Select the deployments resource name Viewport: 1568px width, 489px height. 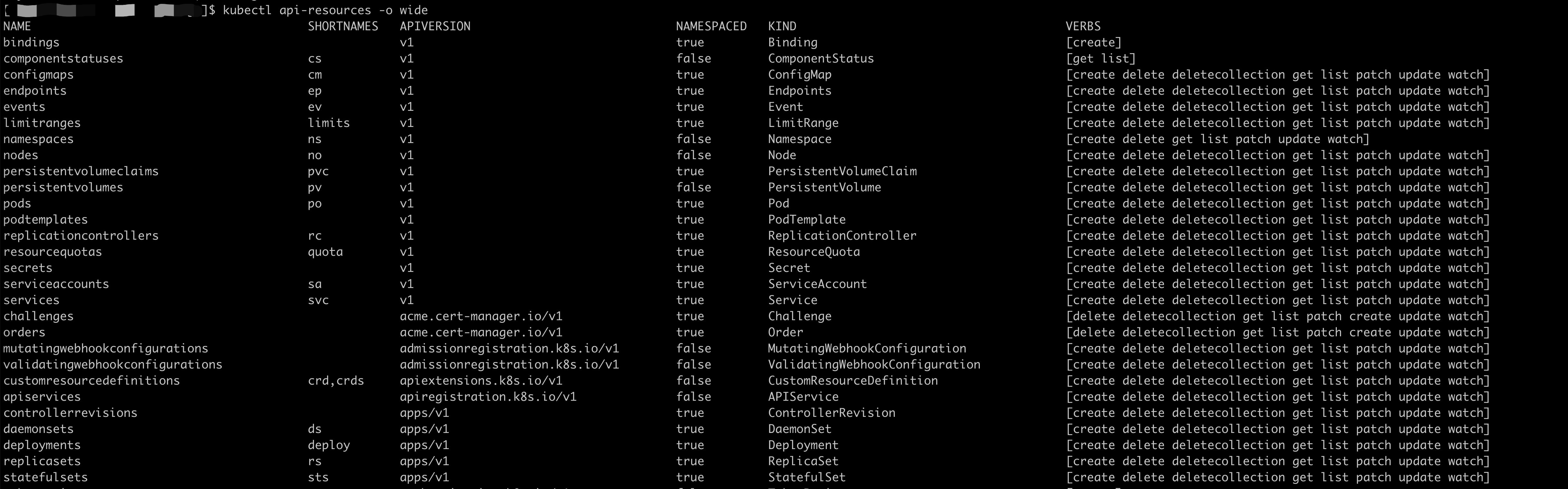click(x=42, y=445)
